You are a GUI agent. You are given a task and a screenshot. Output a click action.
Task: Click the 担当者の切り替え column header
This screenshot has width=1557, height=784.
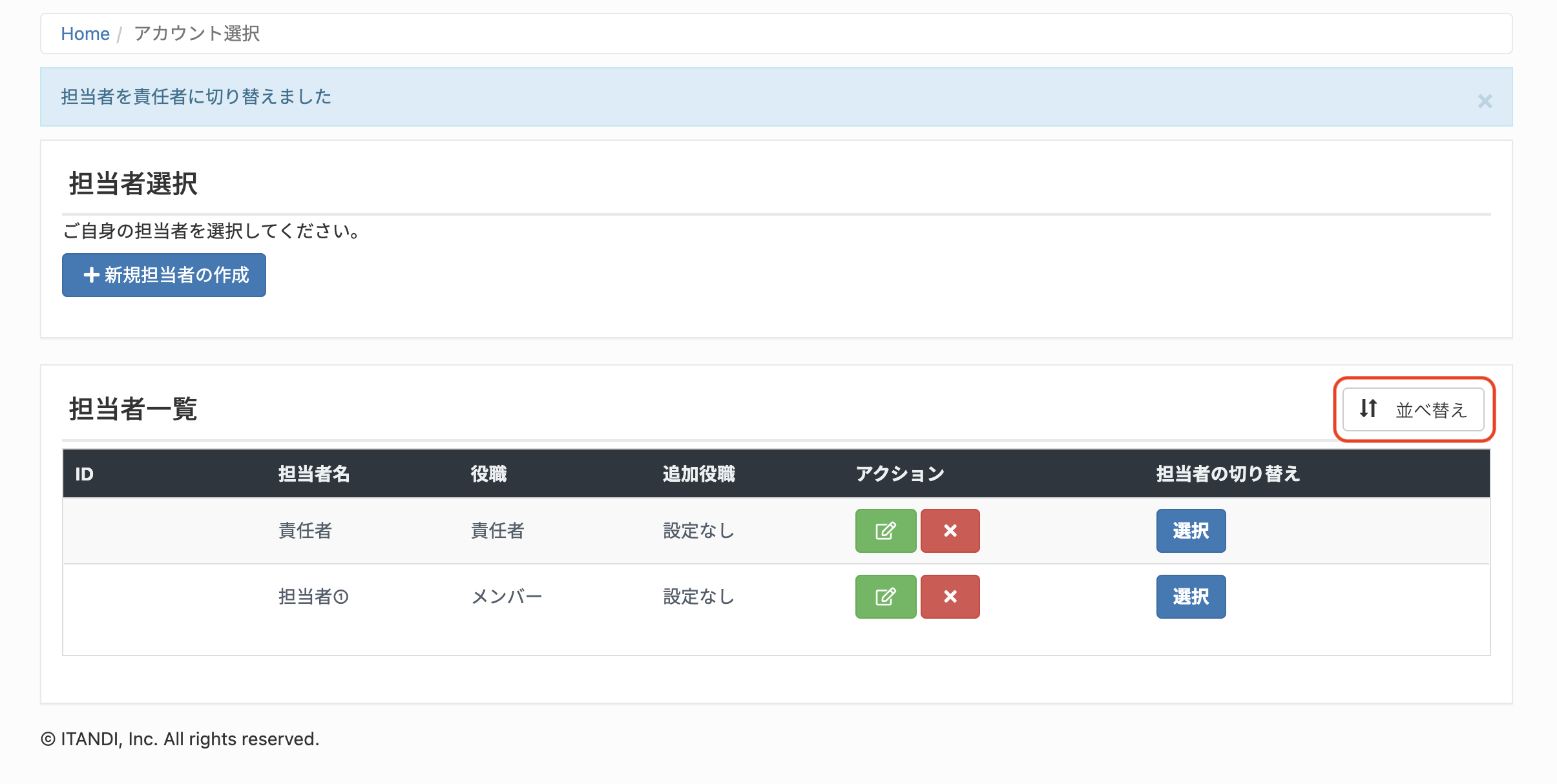coord(1228,474)
